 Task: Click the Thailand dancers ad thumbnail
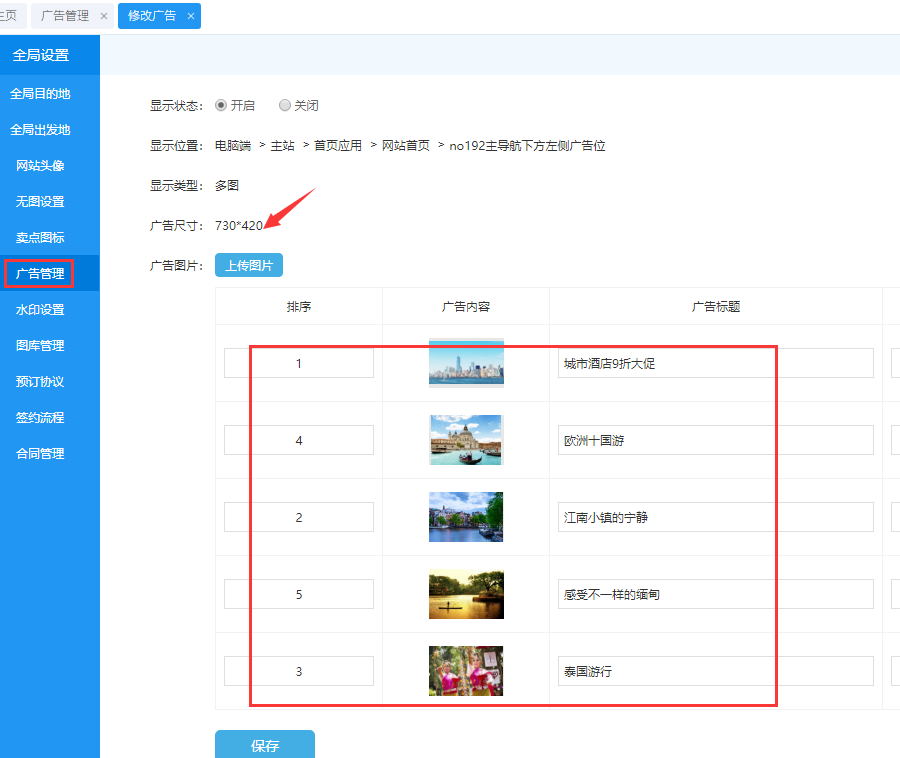pos(466,671)
